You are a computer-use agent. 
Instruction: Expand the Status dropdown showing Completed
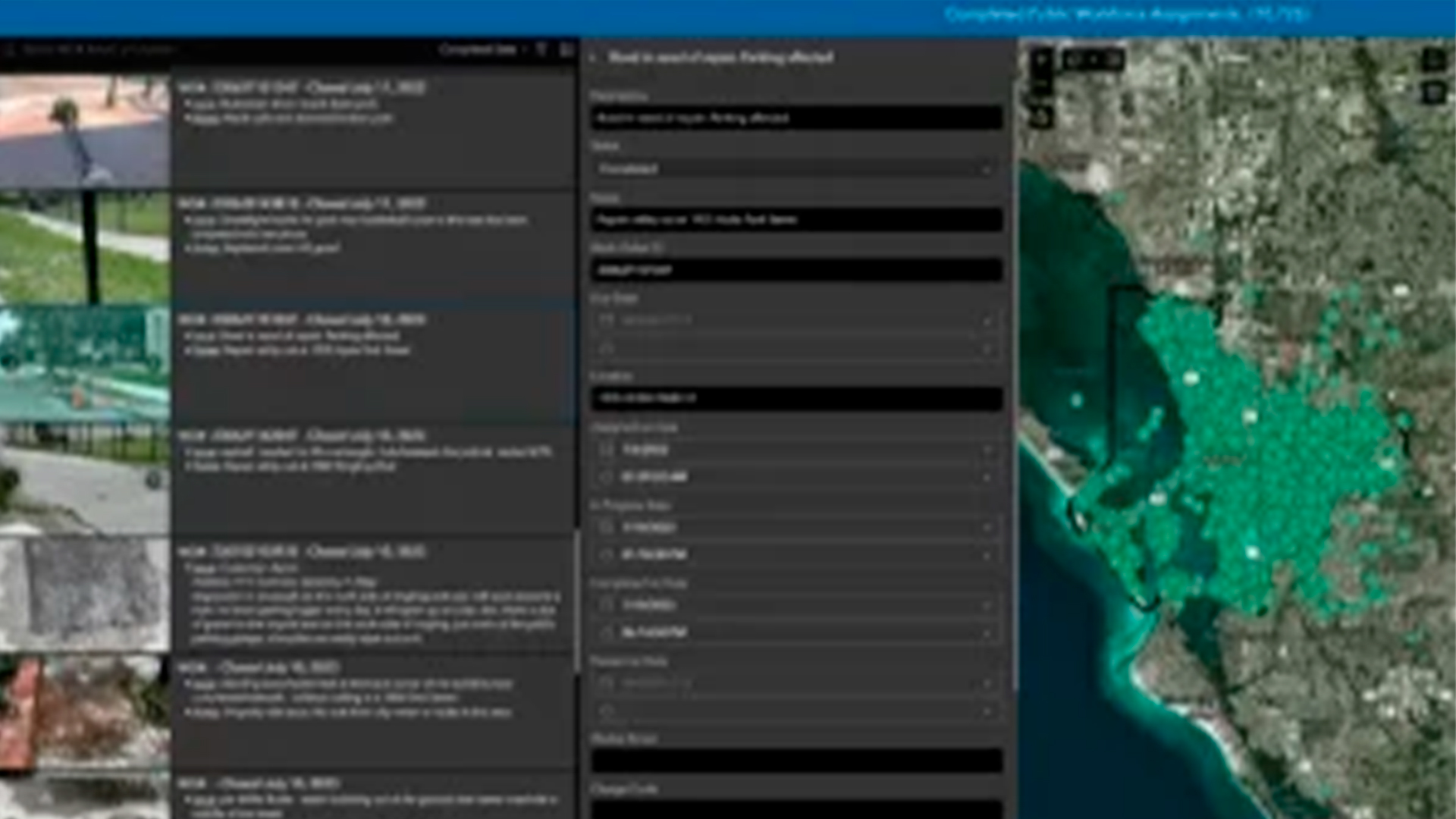pos(796,169)
